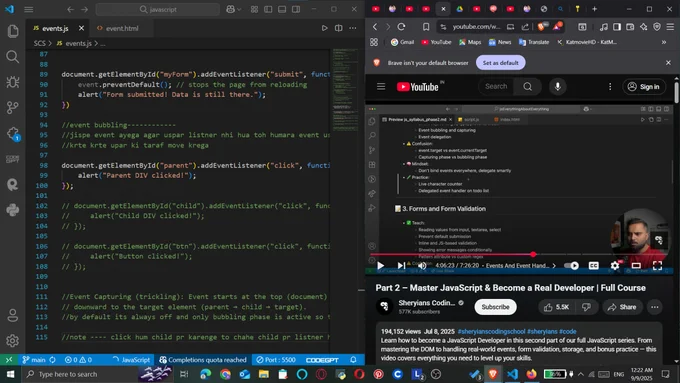This screenshot has height=383, width=680.
Task: Bookmark this page in Brave
Action: coord(426,27)
